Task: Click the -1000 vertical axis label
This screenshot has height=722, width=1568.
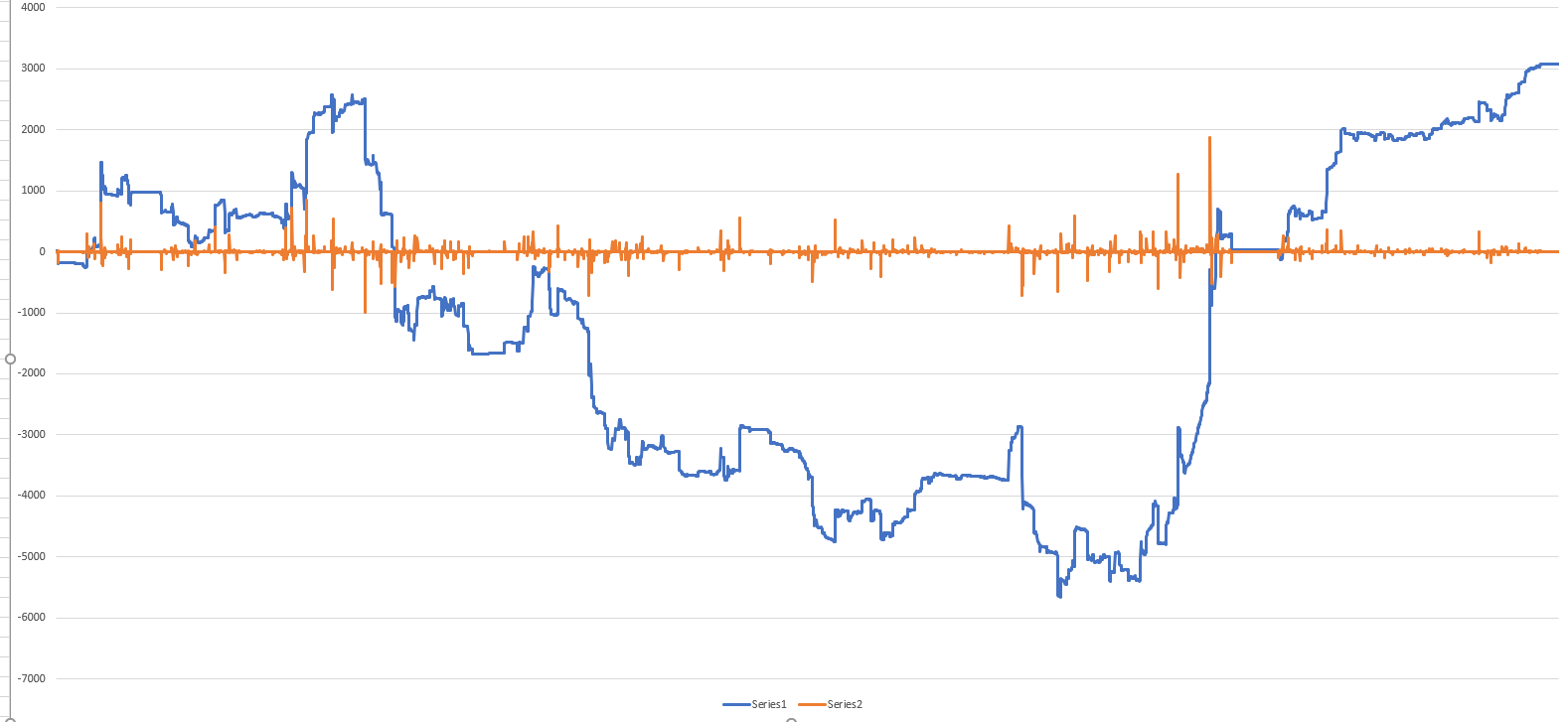Action: coord(31,313)
